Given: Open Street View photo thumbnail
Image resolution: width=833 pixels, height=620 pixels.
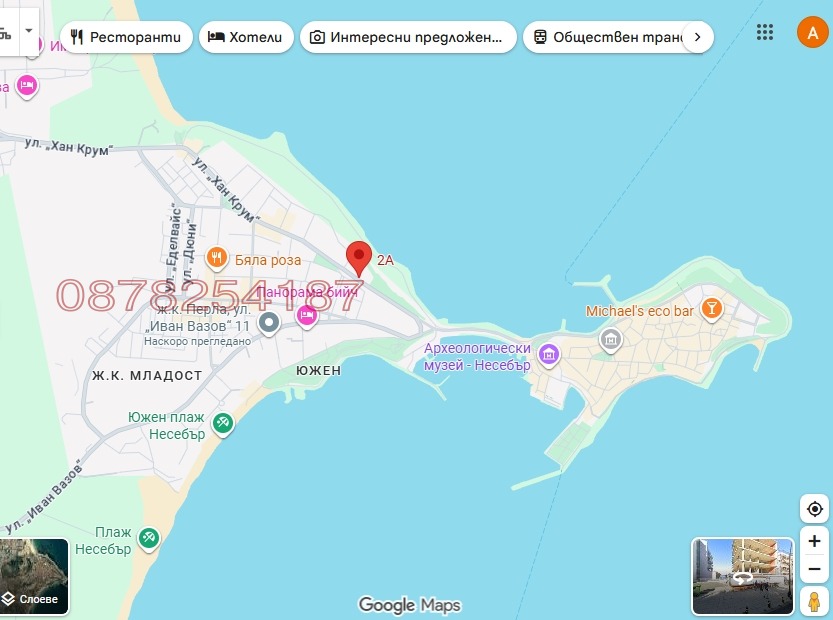Looking at the screenshot, I should click(x=743, y=576).
